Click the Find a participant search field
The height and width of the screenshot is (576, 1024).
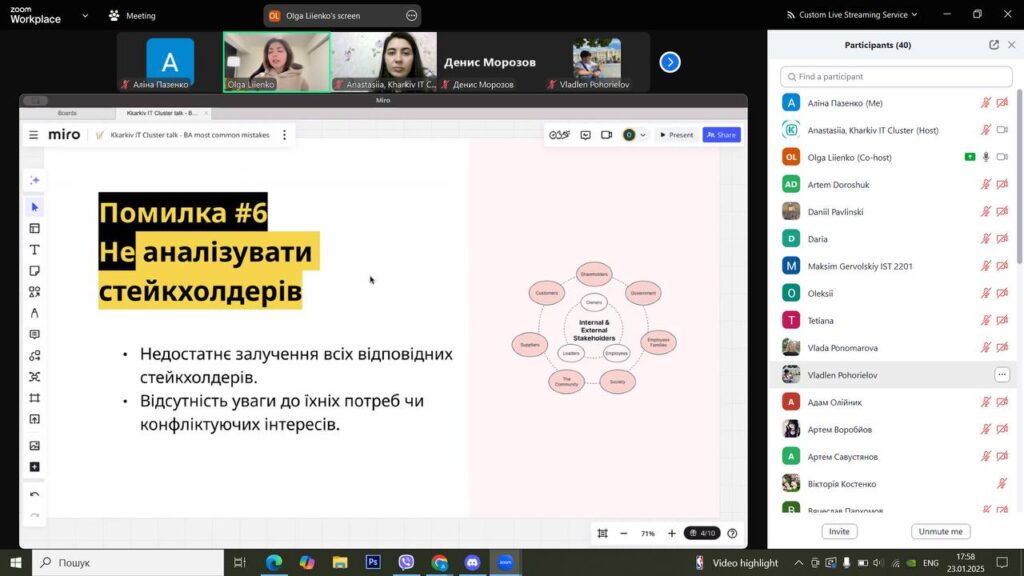coord(896,76)
